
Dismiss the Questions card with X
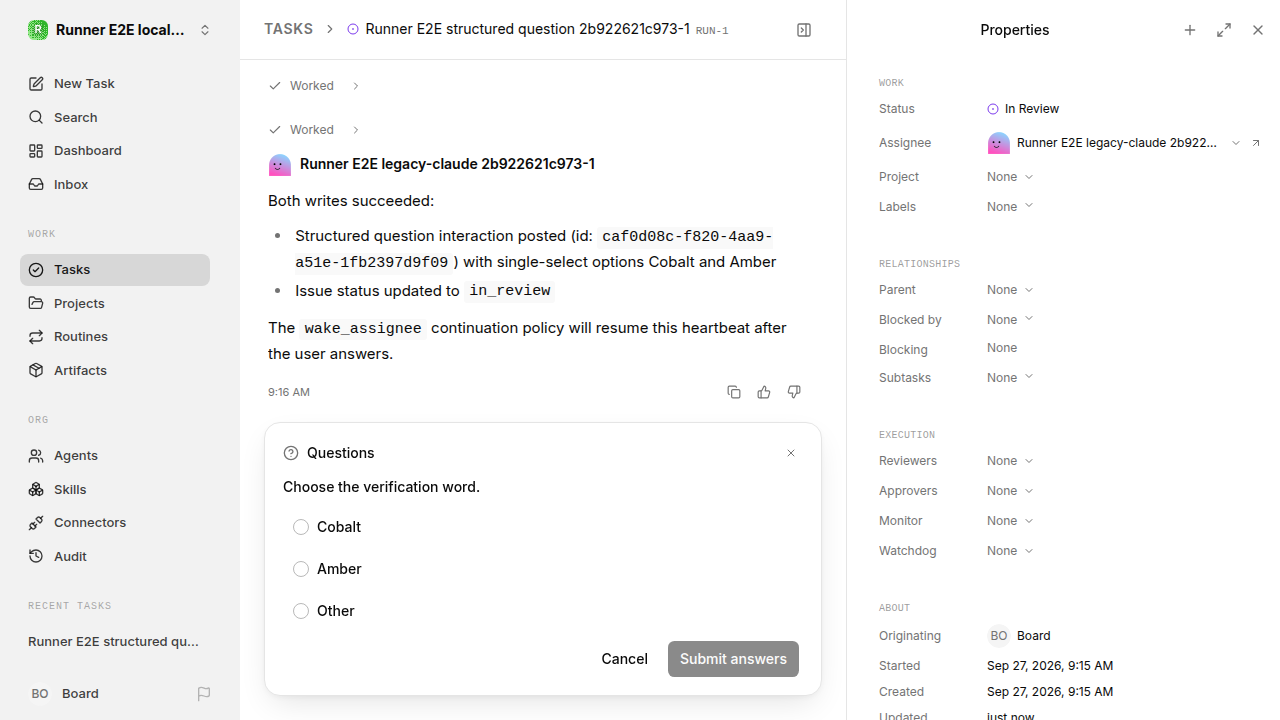point(791,453)
